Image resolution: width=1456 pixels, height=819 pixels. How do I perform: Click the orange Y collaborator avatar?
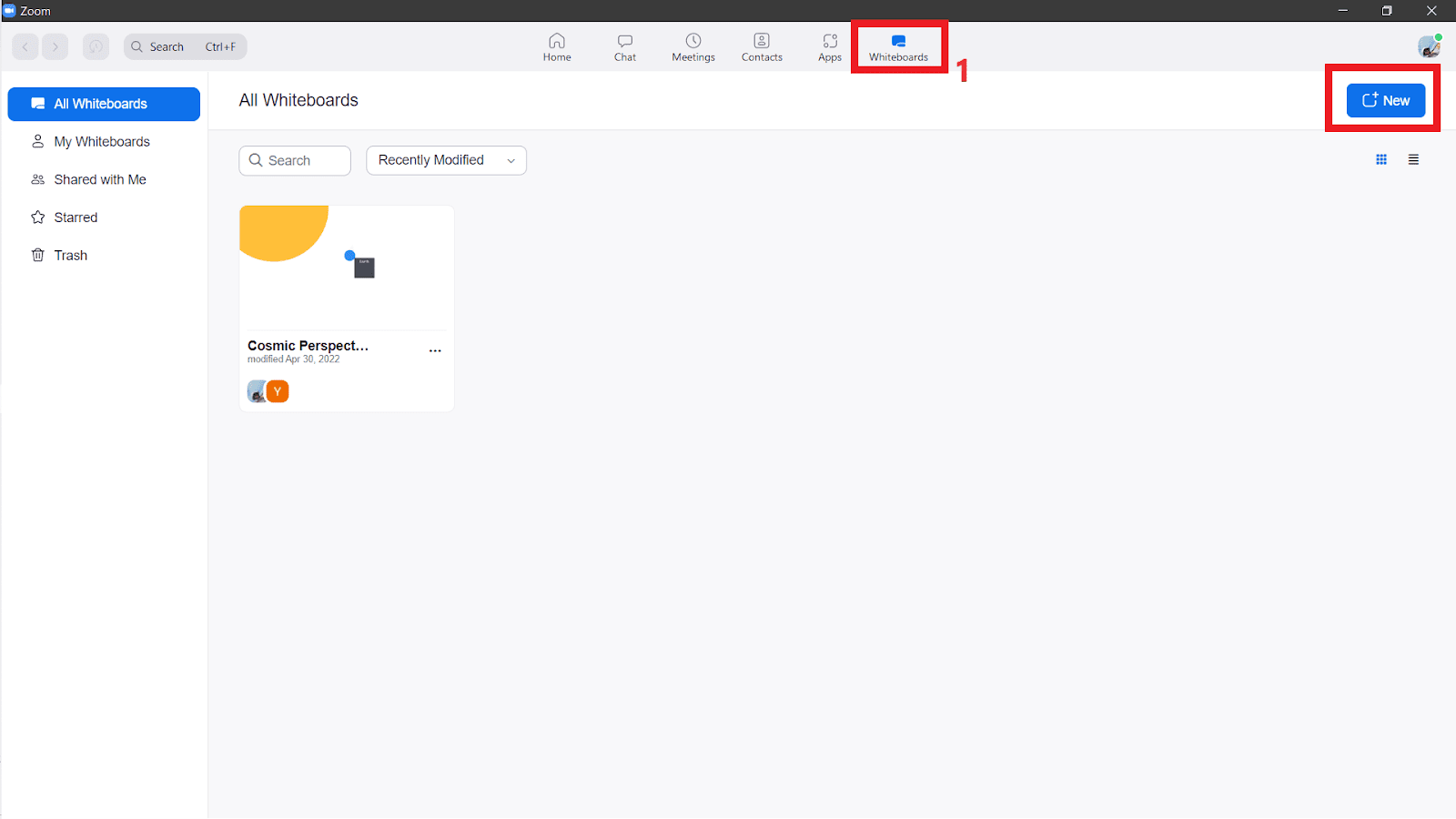278,390
